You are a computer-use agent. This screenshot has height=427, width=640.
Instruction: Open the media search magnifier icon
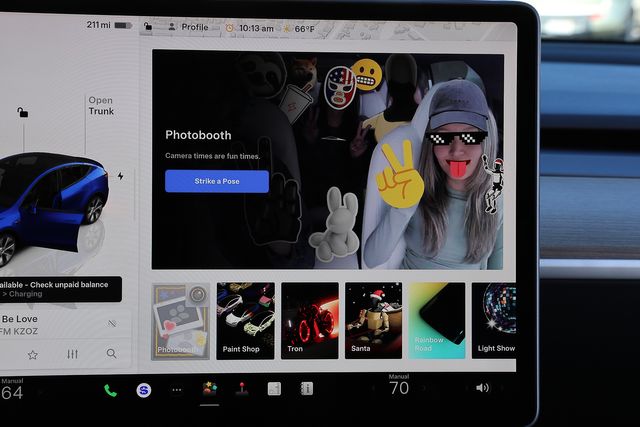coord(111,354)
